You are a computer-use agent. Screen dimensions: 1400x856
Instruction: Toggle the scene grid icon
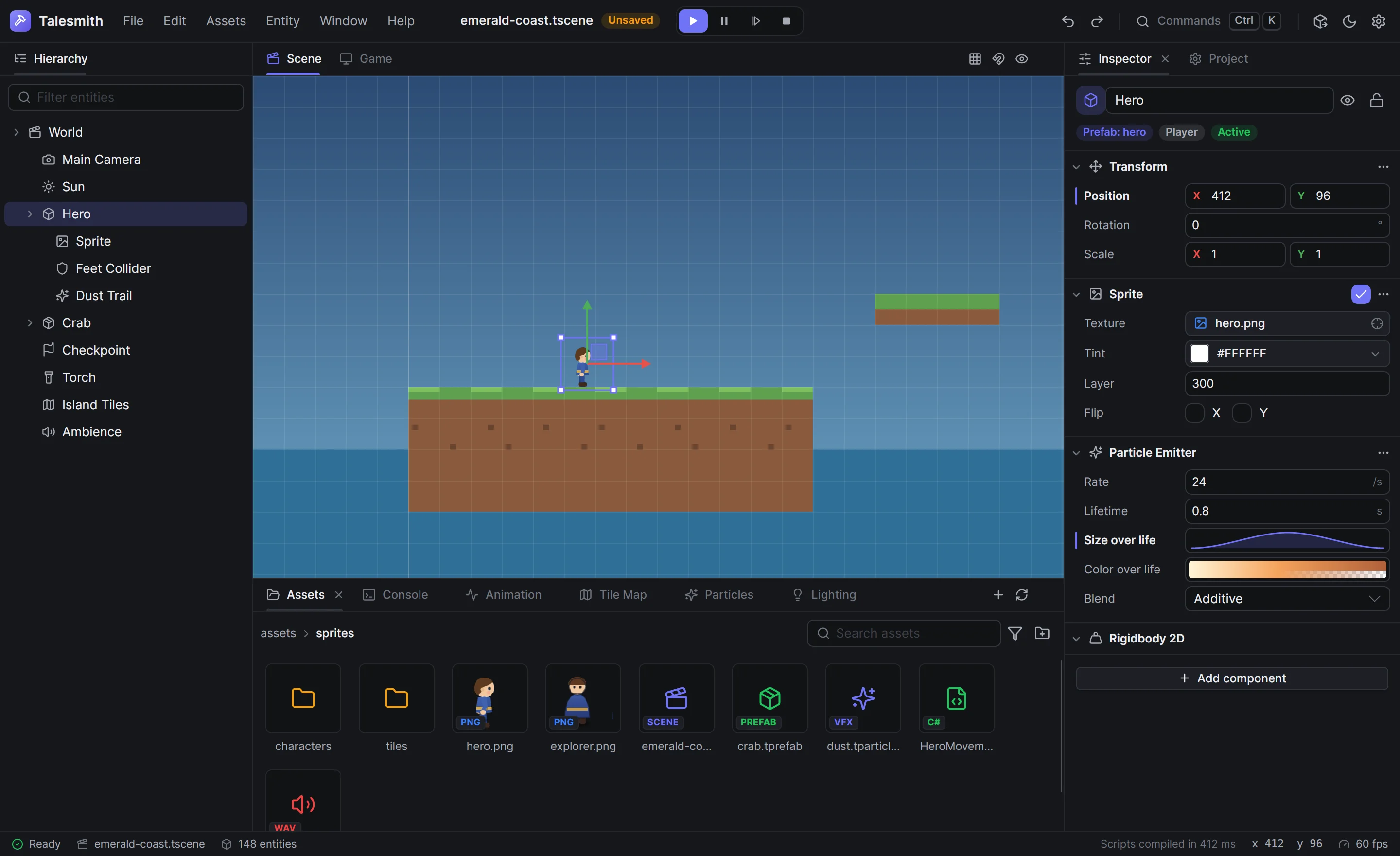[x=975, y=58]
